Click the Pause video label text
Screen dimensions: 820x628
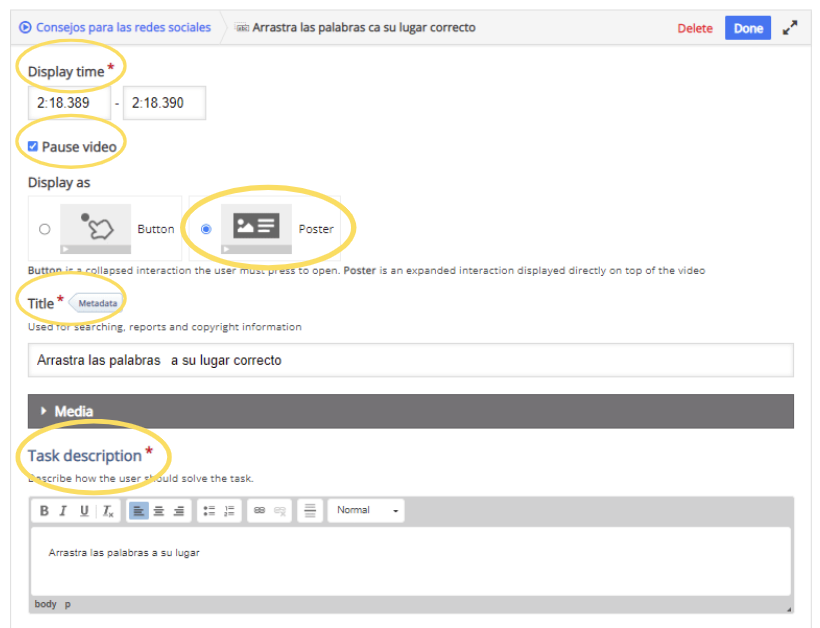(79, 147)
